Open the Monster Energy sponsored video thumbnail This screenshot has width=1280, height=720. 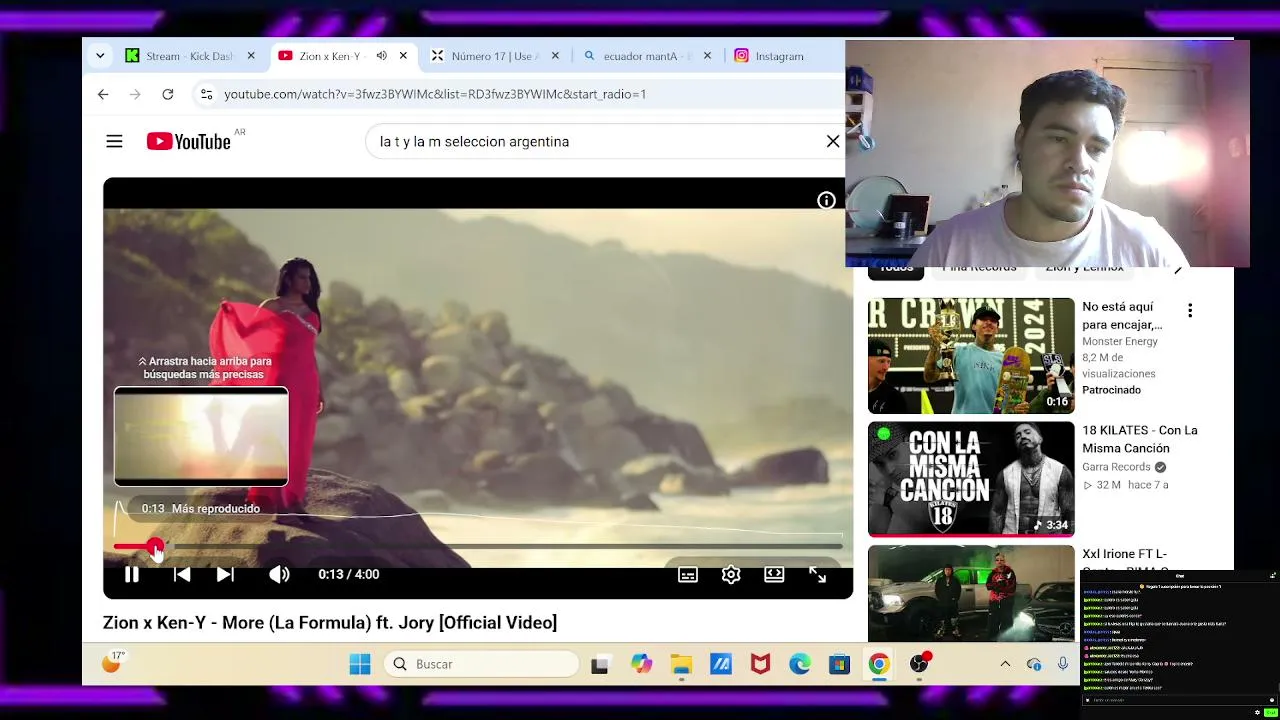click(x=971, y=355)
